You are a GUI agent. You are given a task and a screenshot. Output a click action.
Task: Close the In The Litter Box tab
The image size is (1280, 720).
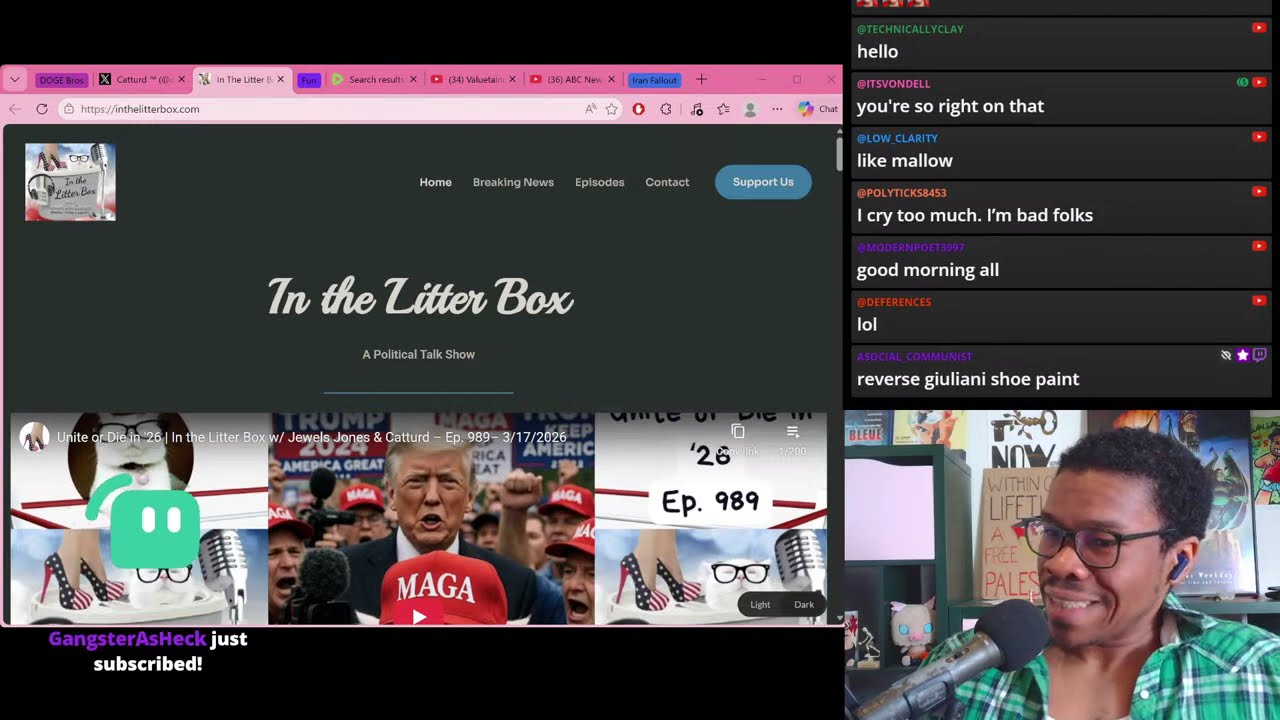(280, 80)
